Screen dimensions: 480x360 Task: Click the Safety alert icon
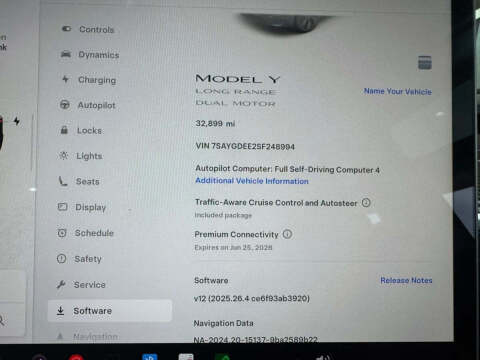coord(61,258)
